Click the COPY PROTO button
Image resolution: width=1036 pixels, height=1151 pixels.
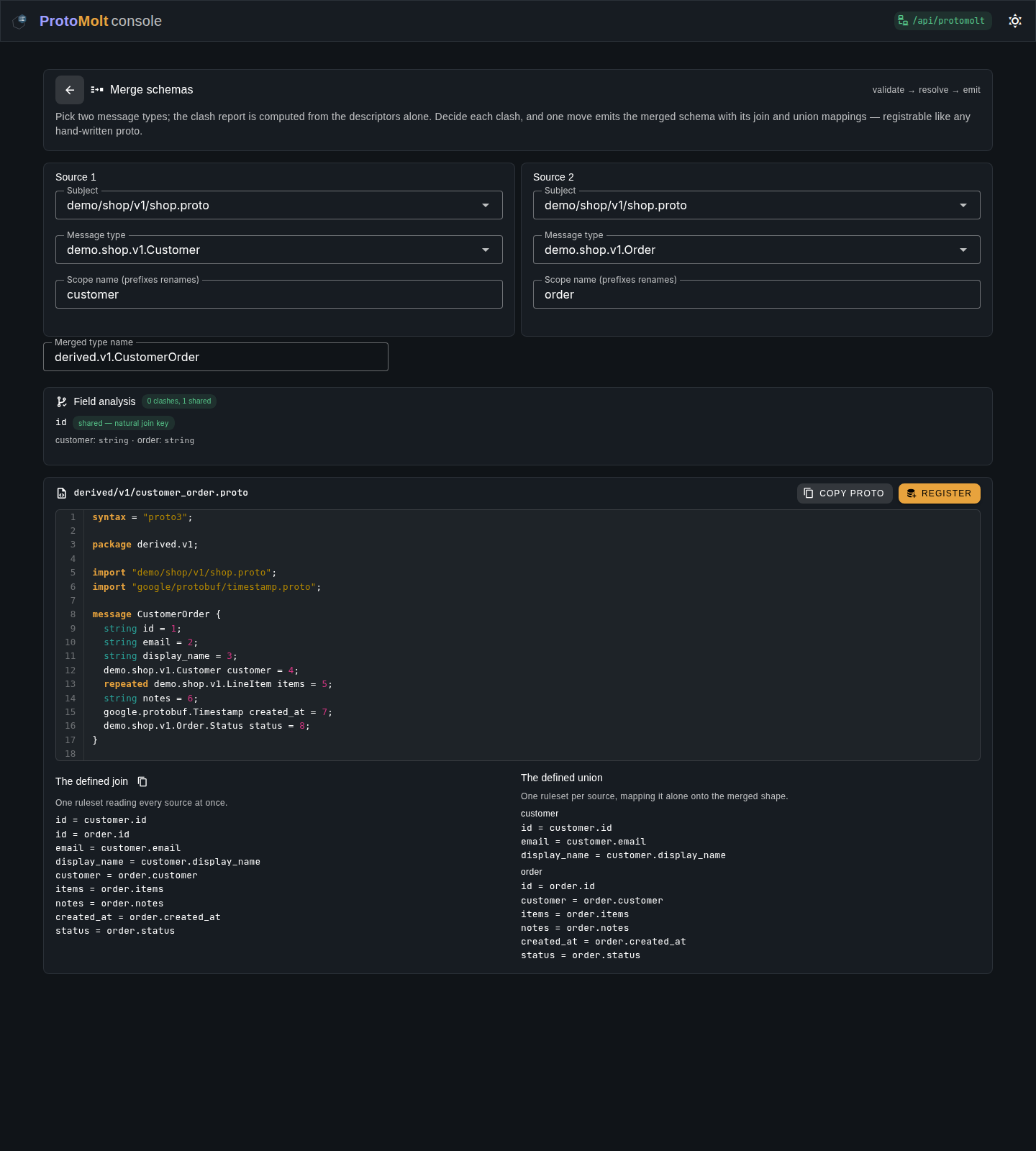point(845,493)
